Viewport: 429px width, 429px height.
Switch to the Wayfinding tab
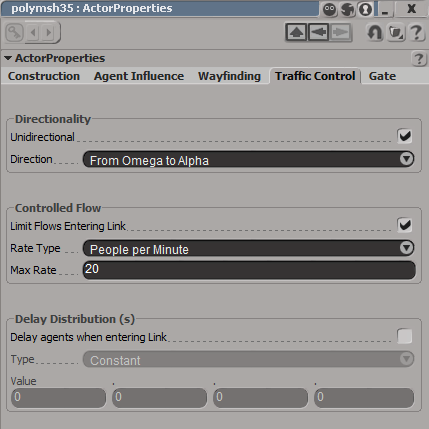click(x=229, y=76)
